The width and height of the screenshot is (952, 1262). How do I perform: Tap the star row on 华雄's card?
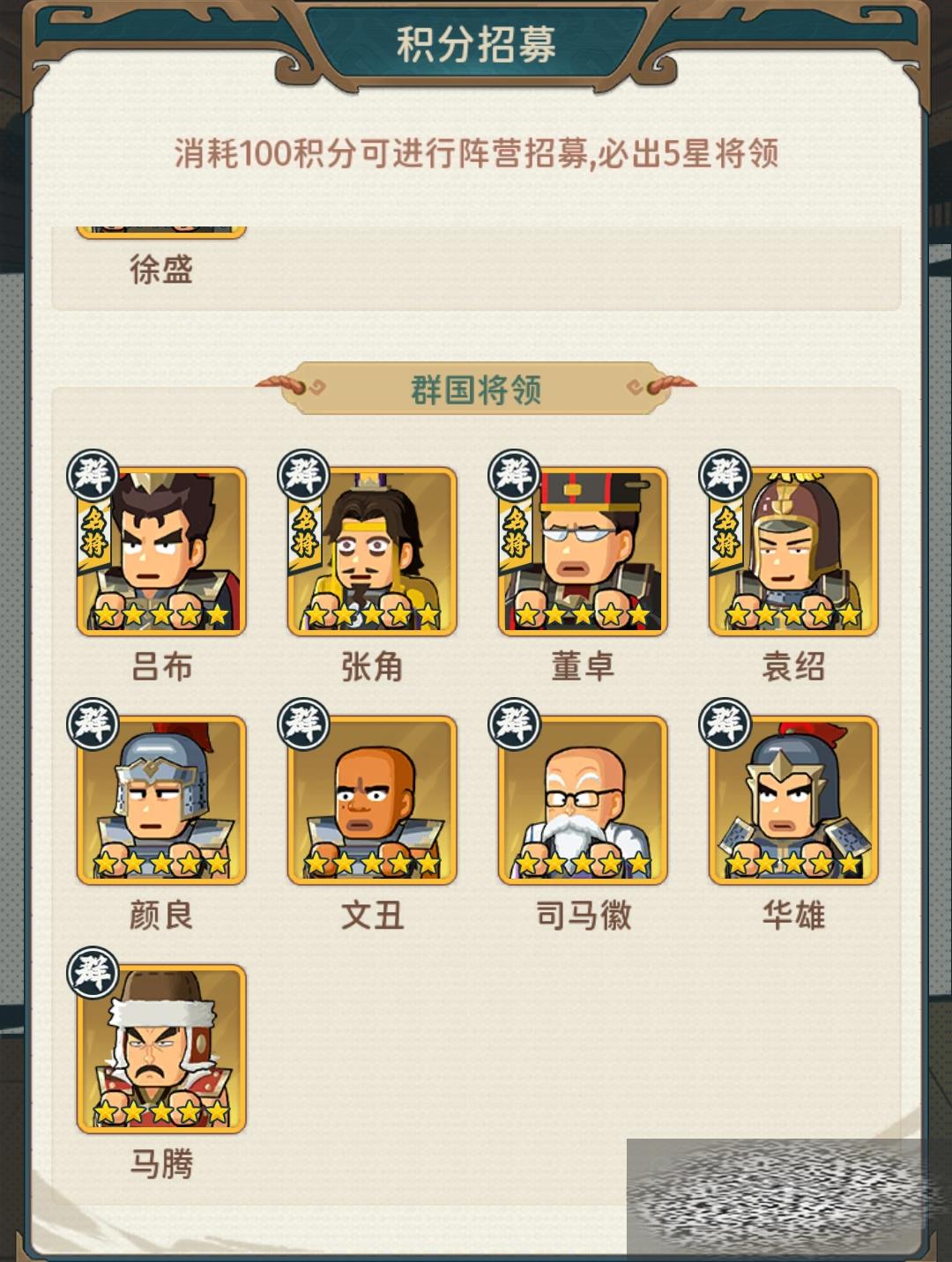tap(793, 864)
